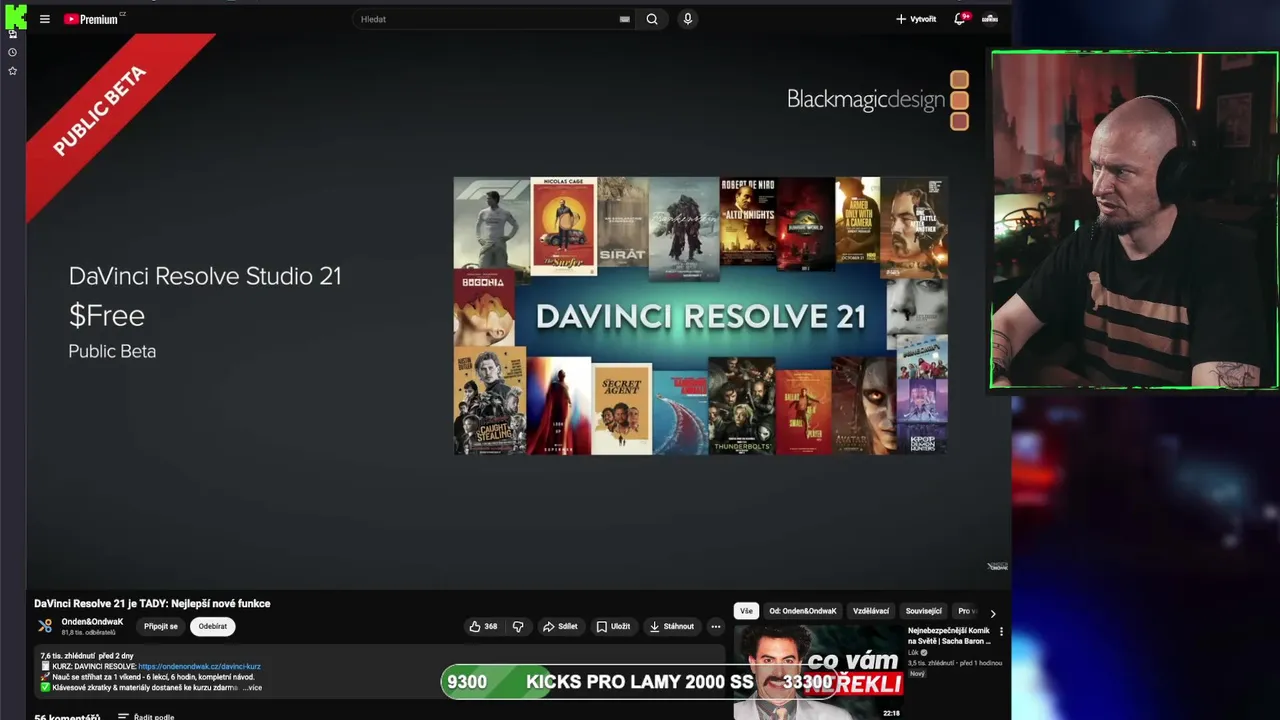Screen dimensions: 1280x720
Task: Open the on-screen keyboard in search box
Action: [625, 19]
